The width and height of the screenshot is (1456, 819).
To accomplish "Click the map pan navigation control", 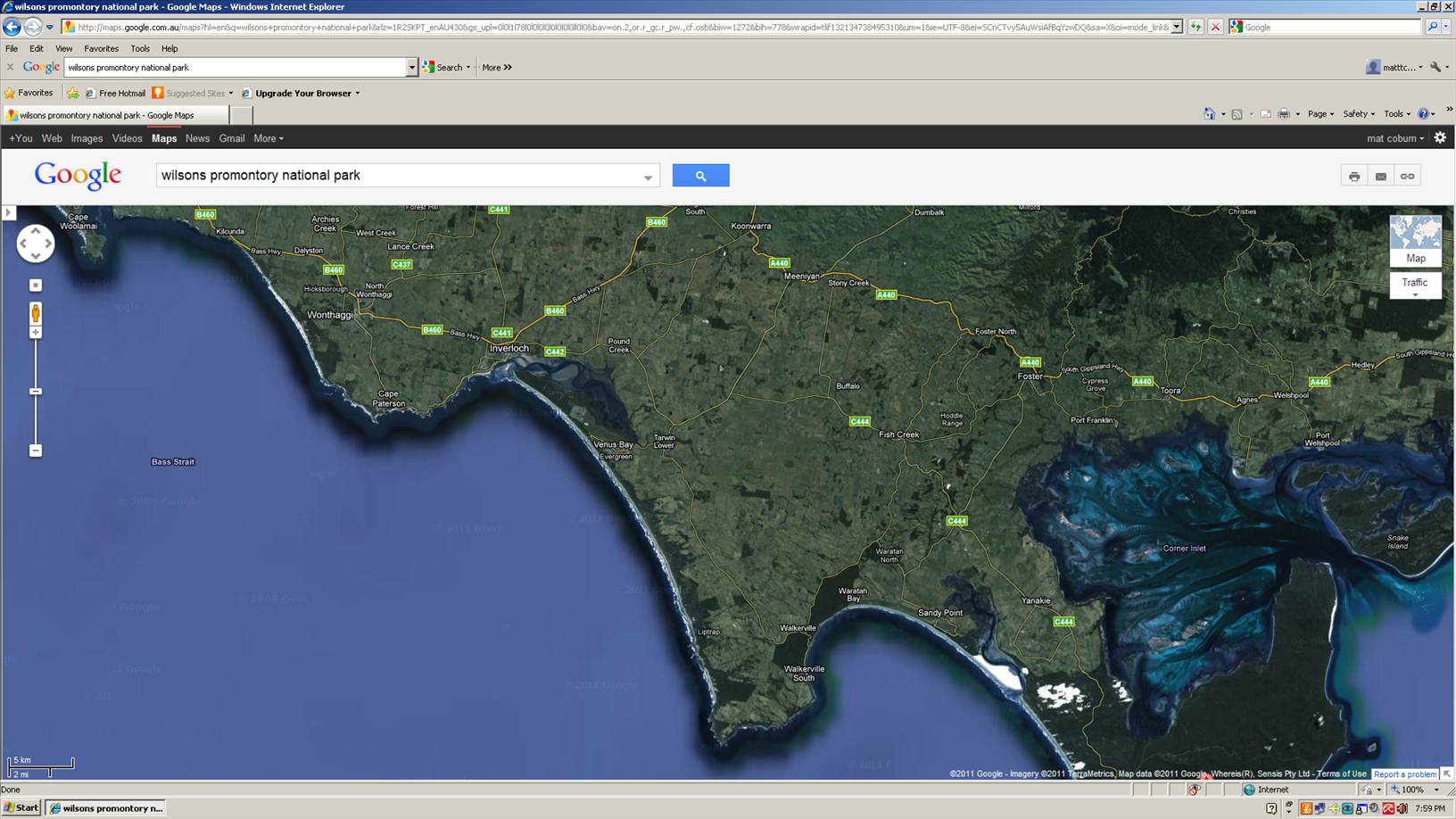I will pyautogui.click(x=36, y=244).
